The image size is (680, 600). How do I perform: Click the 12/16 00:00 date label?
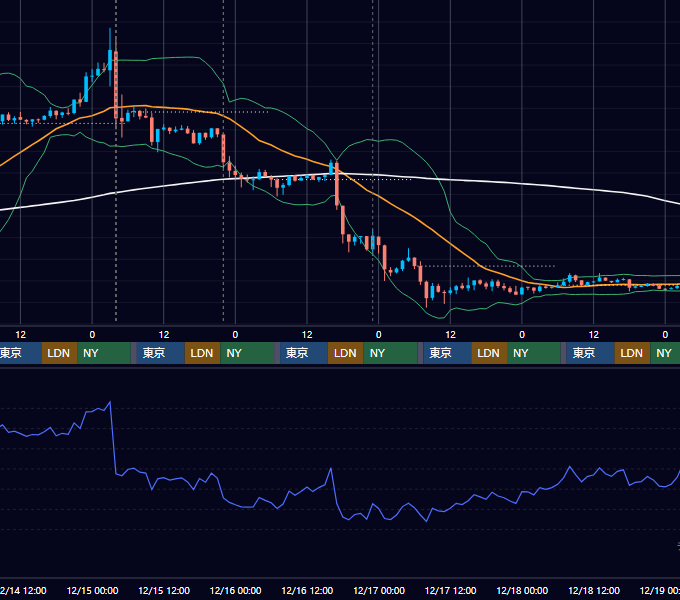235,590
